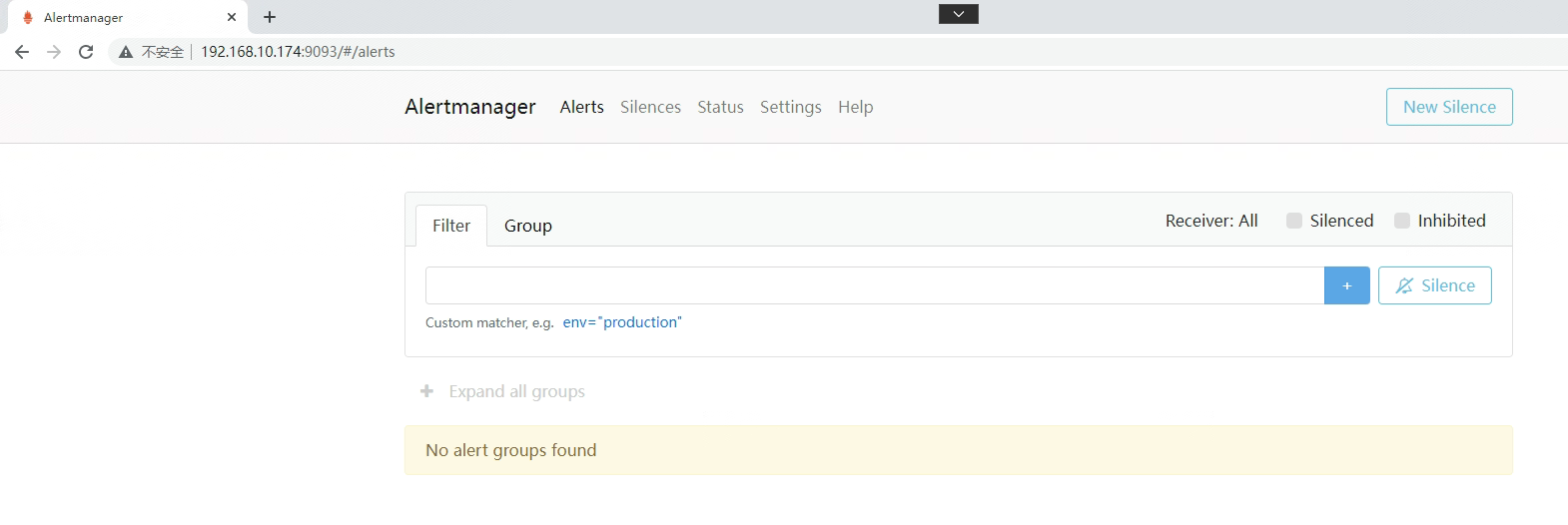Reload the page with refresh icon
The image size is (1568, 525).
click(86, 52)
